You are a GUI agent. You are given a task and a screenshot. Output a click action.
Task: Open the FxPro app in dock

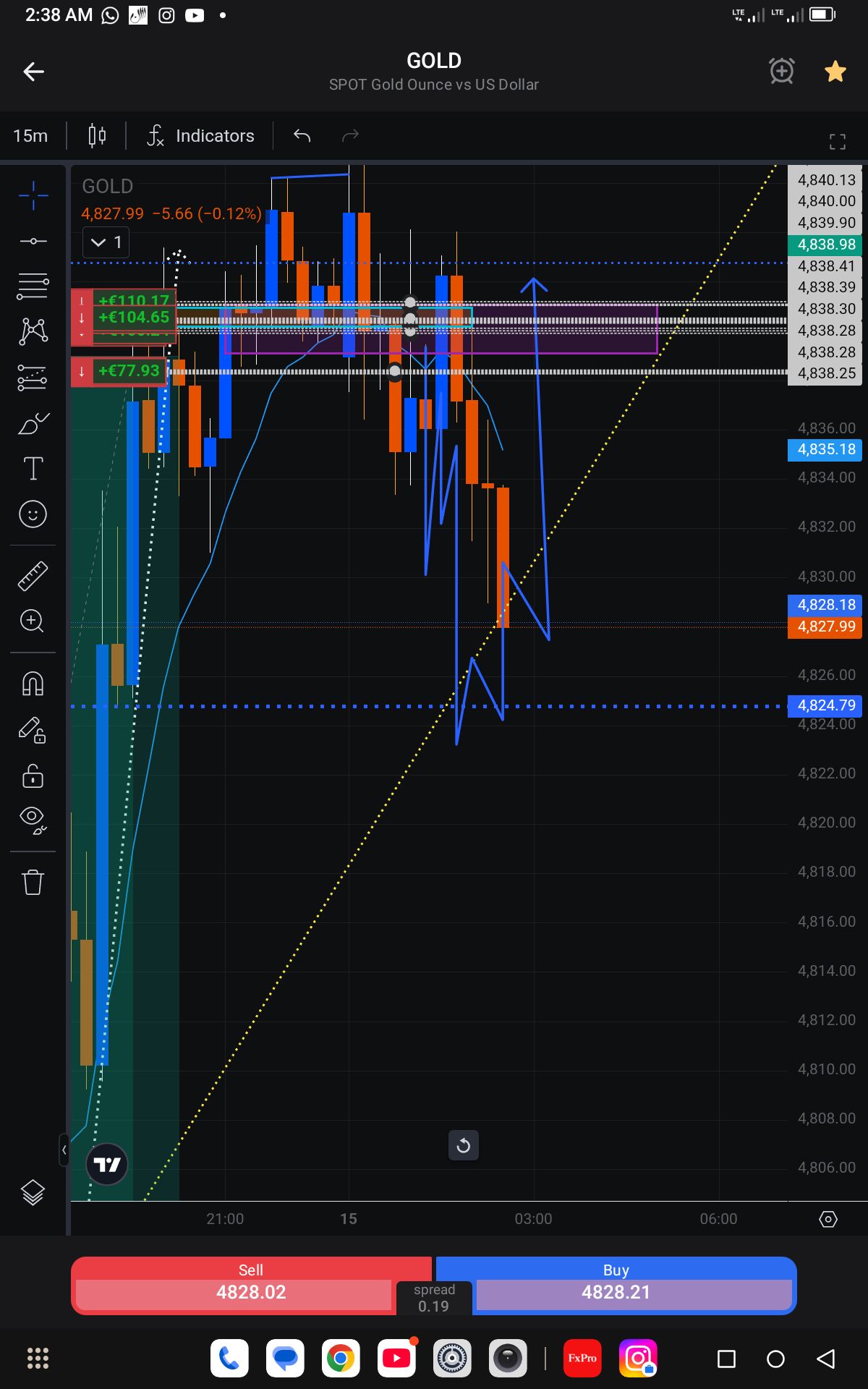(582, 1358)
